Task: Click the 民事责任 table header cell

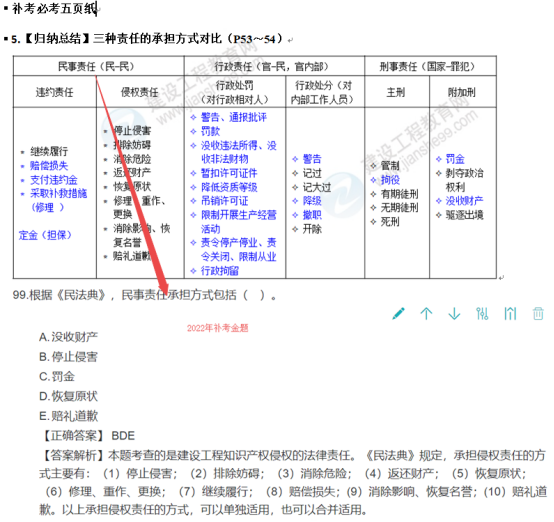Action: coord(98,66)
